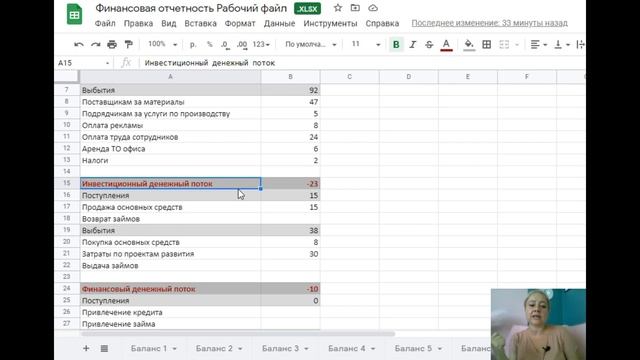Viewport: 640px width, 360px height.
Task: Open the Инструменты menu
Action: [x=330, y=23]
